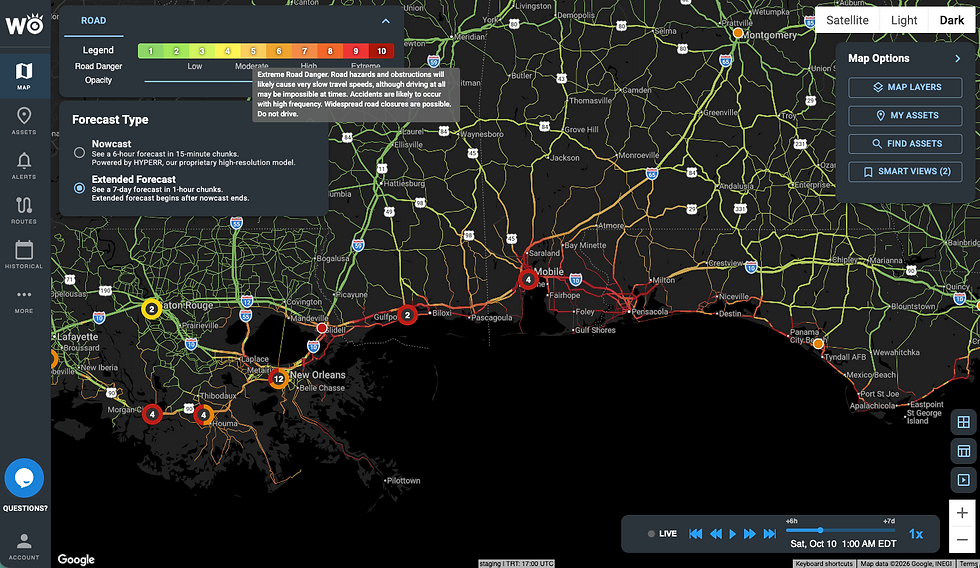Click road danger level 10 swatch
Viewport: 980px width, 568px height.
[x=381, y=51]
